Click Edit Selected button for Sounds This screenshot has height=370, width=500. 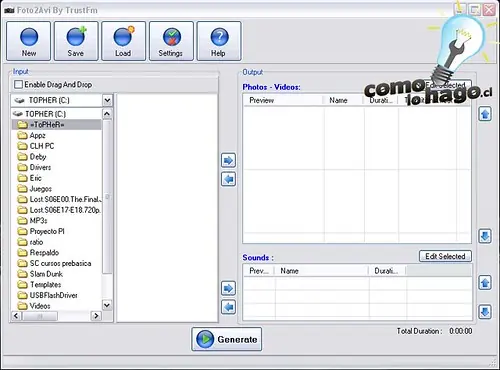445,256
